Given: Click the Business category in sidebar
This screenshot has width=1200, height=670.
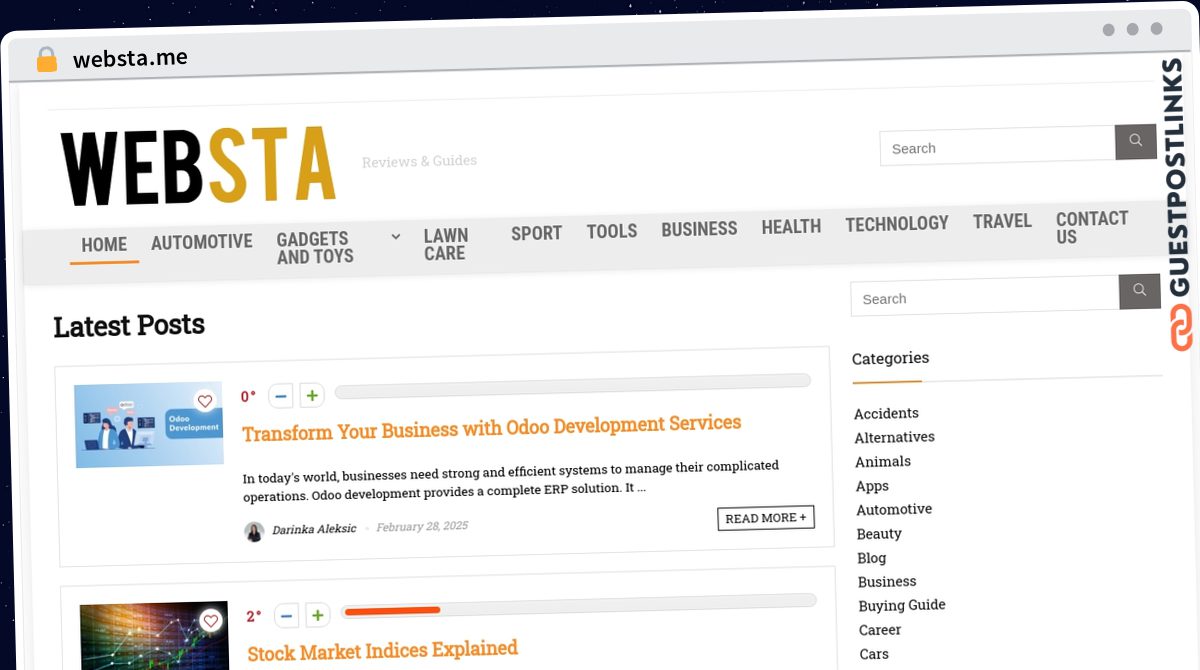Looking at the screenshot, I should (x=887, y=581).
